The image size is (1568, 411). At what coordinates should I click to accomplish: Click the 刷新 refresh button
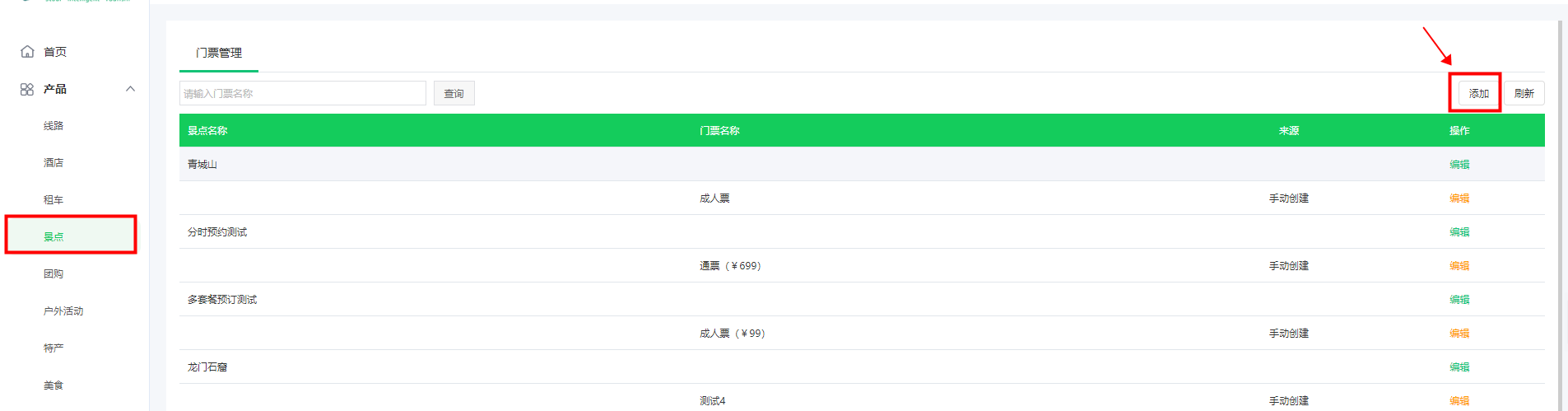(1524, 93)
